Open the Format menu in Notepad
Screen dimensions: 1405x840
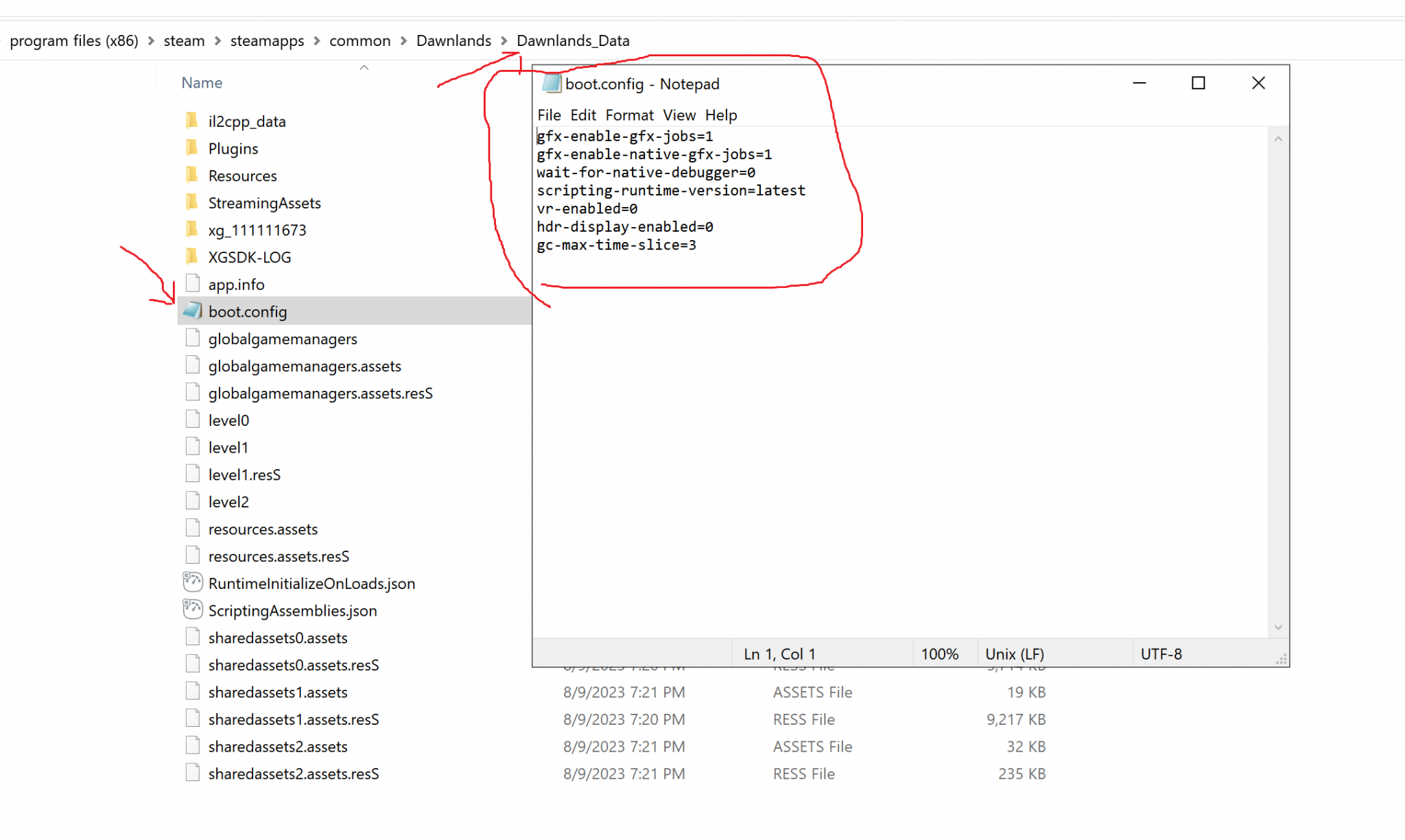click(x=629, y=115)
